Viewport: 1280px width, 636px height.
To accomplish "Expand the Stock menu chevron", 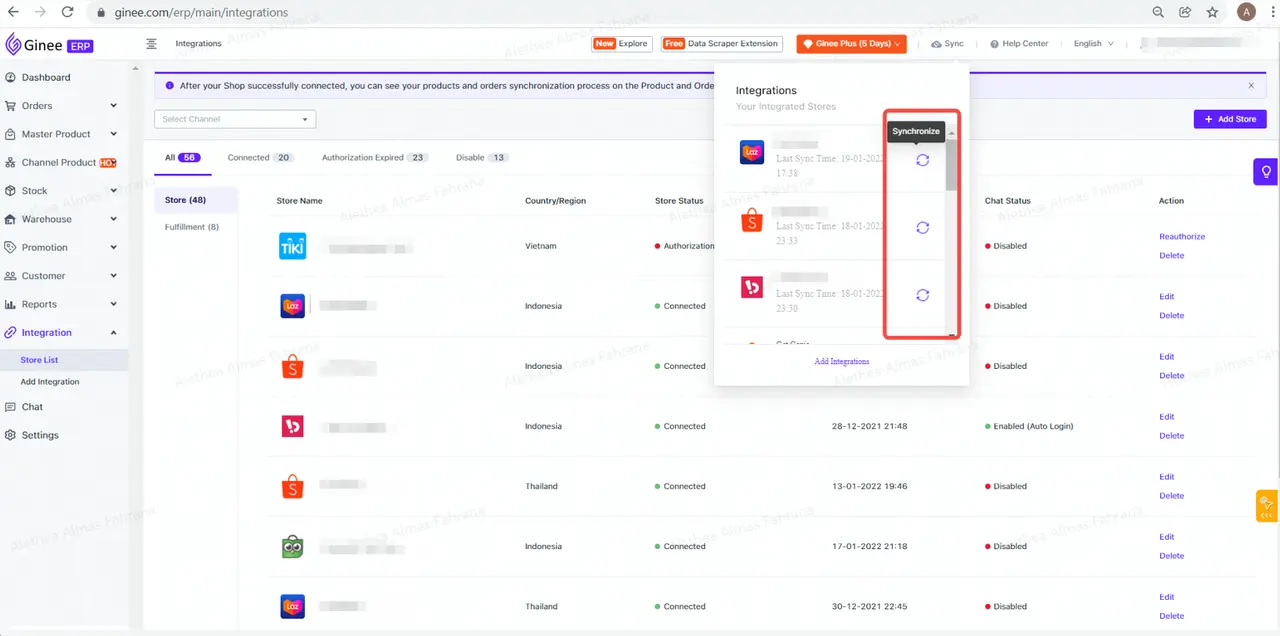I will click(114, 191).
